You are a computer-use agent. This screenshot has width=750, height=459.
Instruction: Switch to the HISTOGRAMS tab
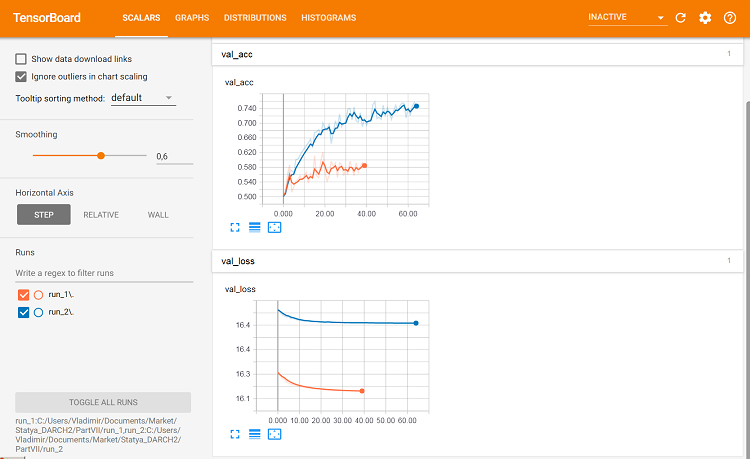pos(329,18)
